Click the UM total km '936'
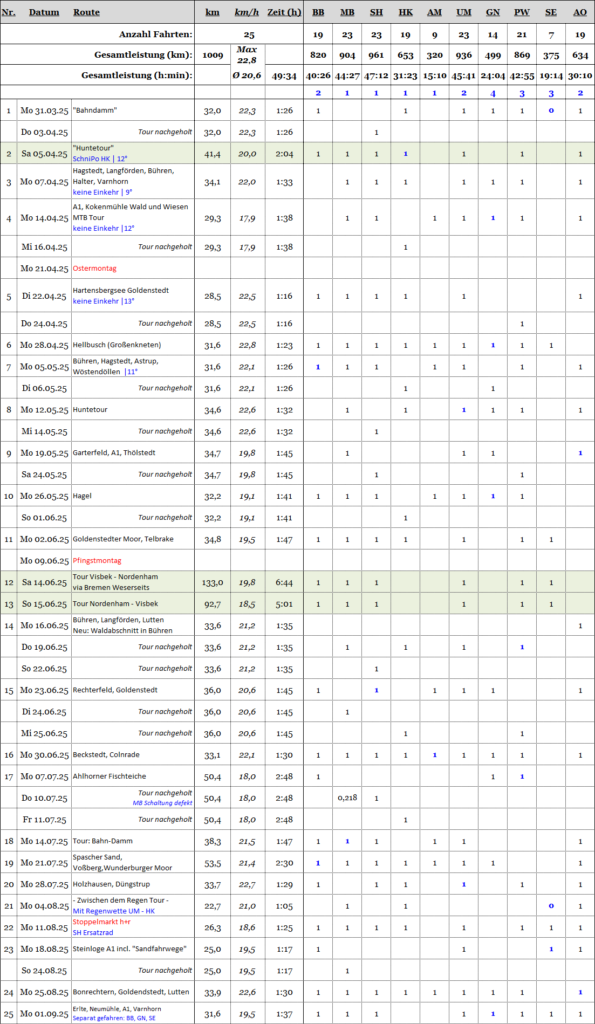 [x=464, y=54]
